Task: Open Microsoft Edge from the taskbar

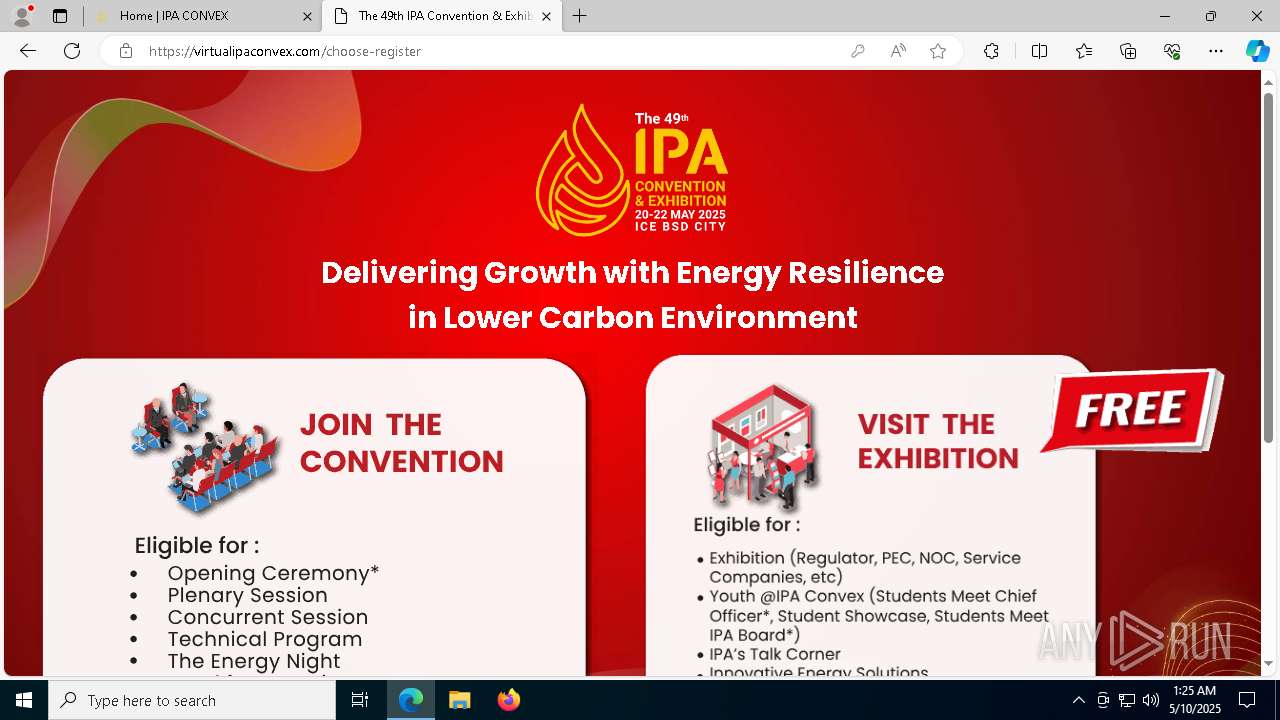Action: pyautogui.click(x=411, y=700)
